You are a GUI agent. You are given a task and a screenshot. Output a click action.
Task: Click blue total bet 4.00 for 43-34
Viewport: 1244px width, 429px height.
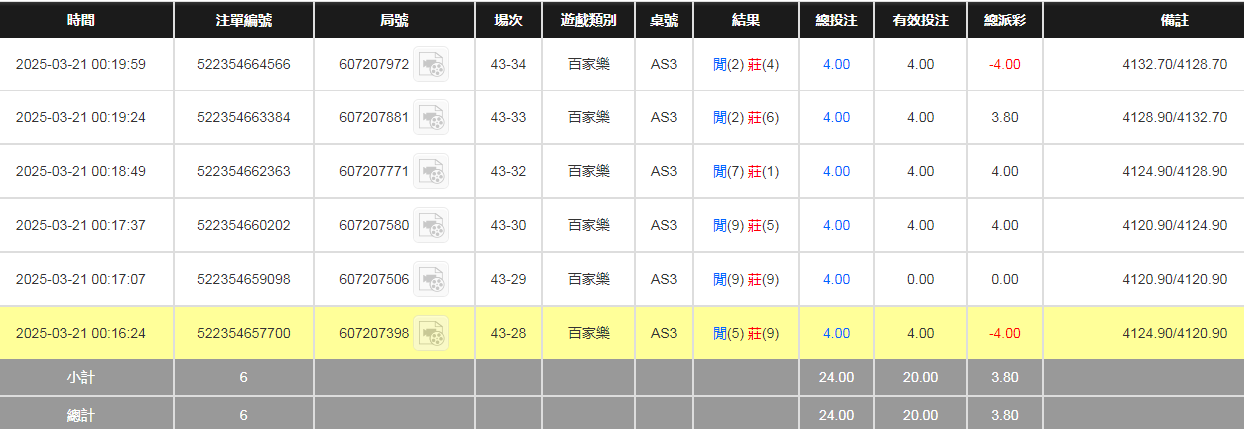click(x=836, y=65)
